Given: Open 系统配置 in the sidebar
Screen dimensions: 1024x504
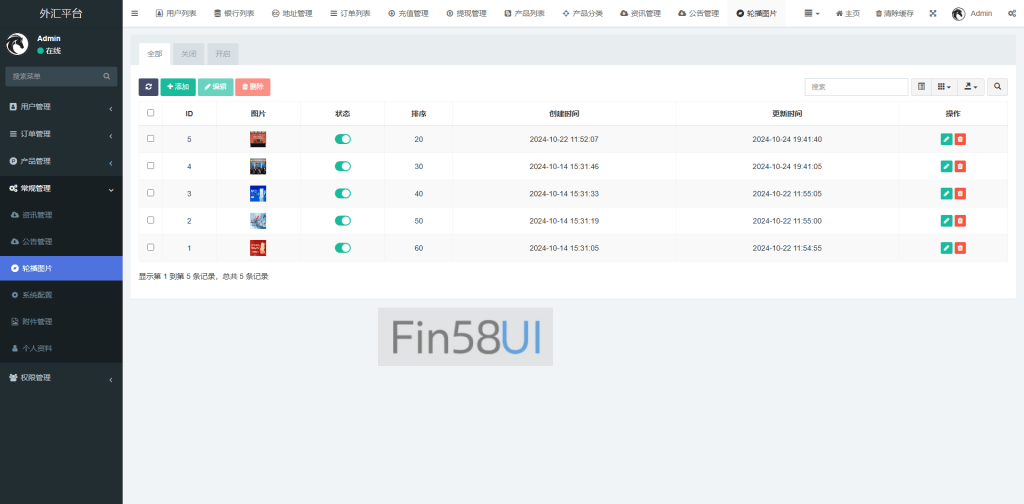Looking at the screenshot, I should tap(61, 295).
